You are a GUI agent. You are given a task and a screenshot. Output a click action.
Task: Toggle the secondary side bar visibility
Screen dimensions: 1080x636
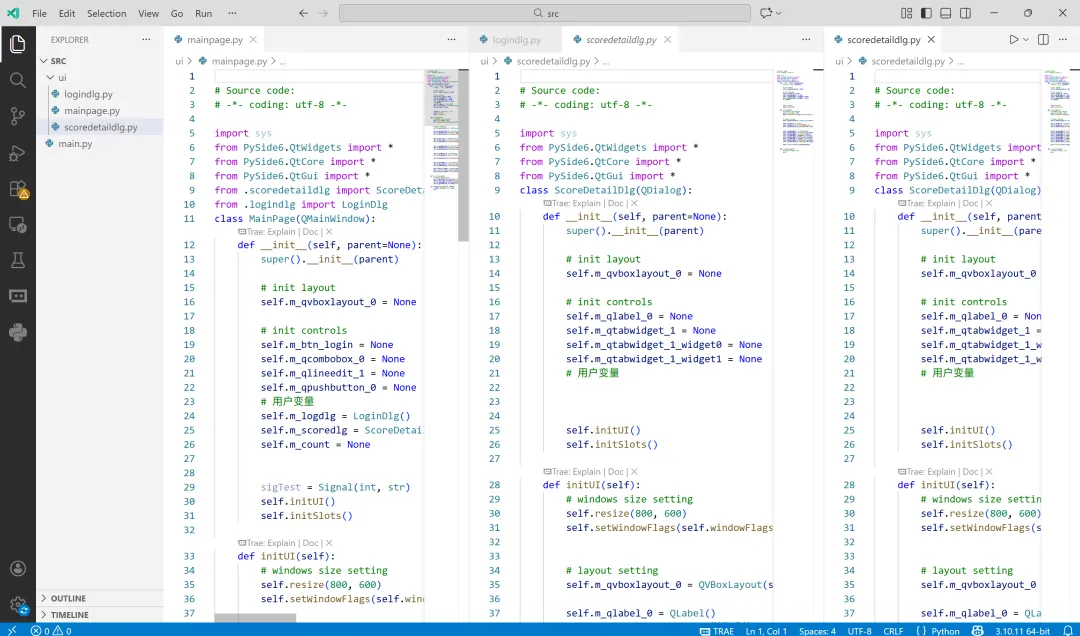(x=966, y=13)
